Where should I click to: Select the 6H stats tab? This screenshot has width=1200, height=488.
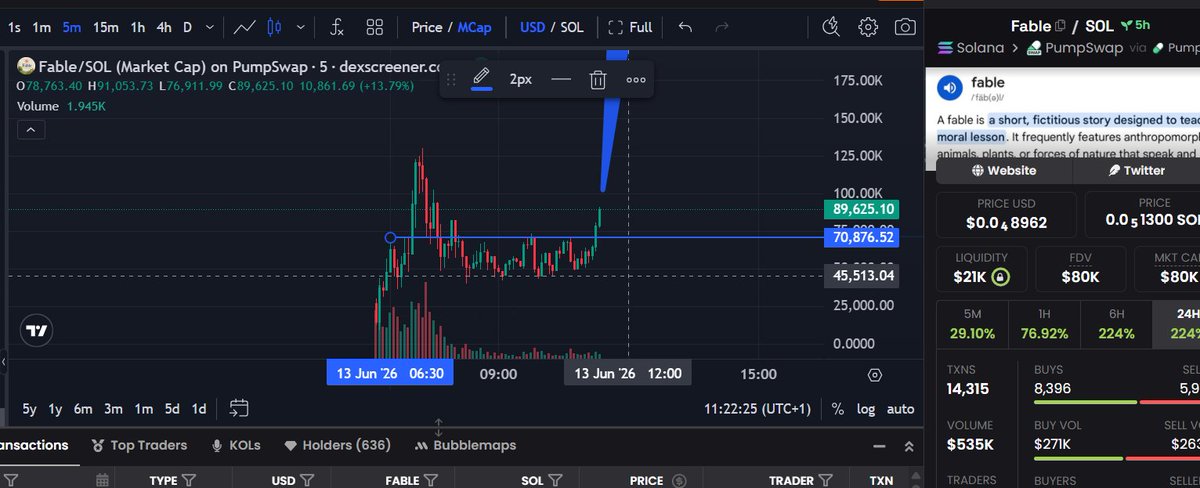pyautogui.click(x=1117, y=323)
